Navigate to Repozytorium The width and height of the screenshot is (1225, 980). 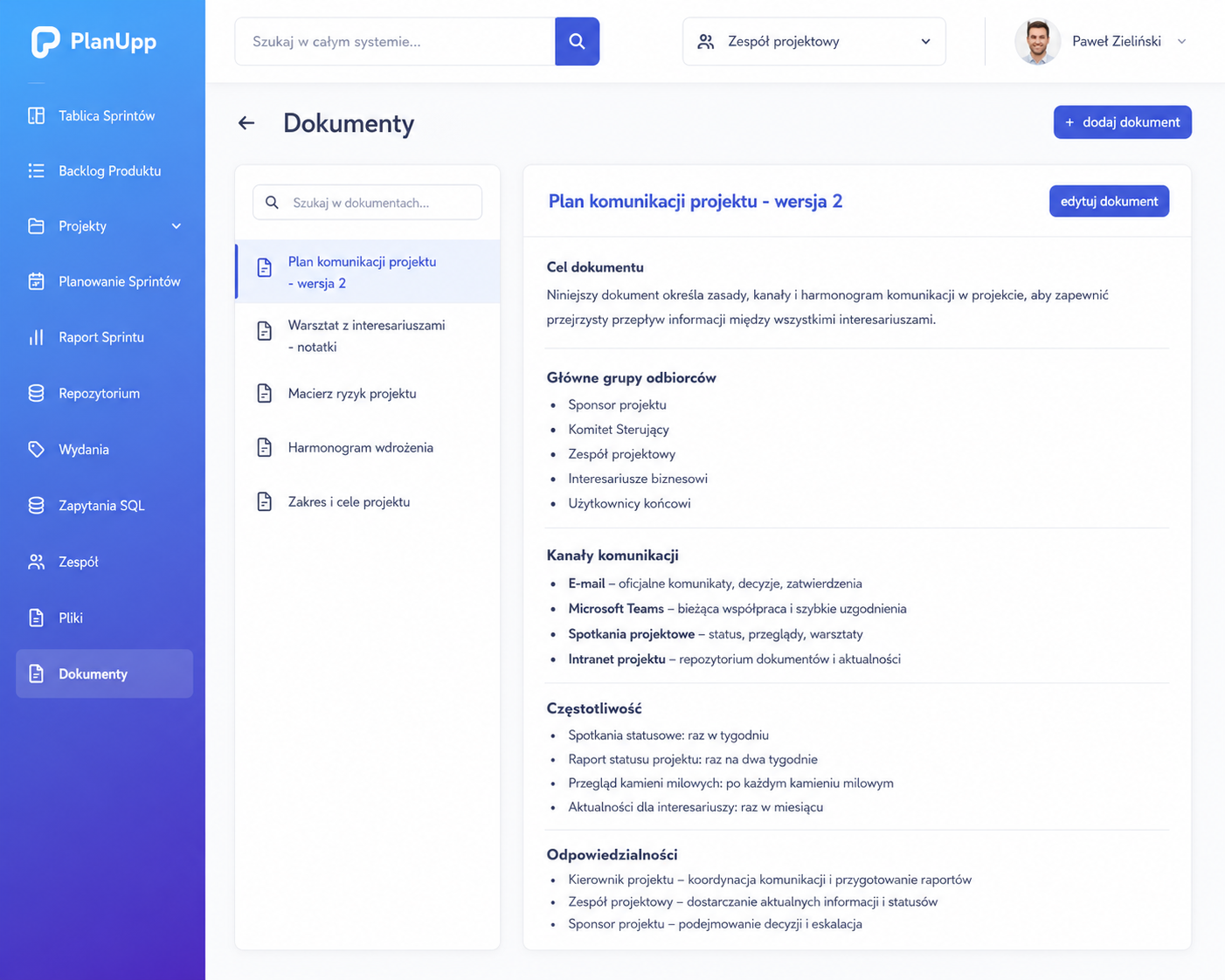click(x=104, y=393)
